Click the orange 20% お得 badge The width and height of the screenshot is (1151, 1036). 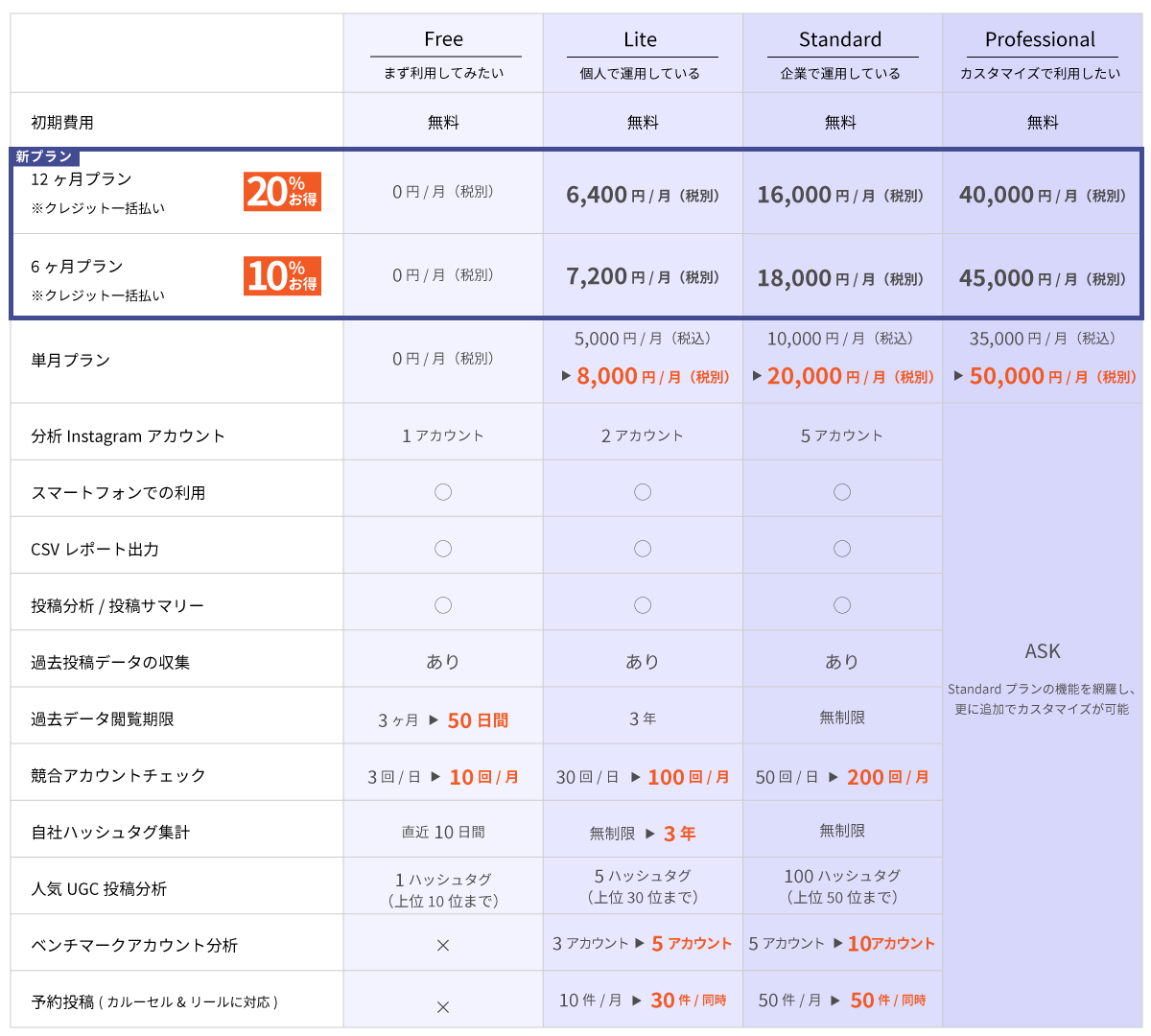click(282, 192)
